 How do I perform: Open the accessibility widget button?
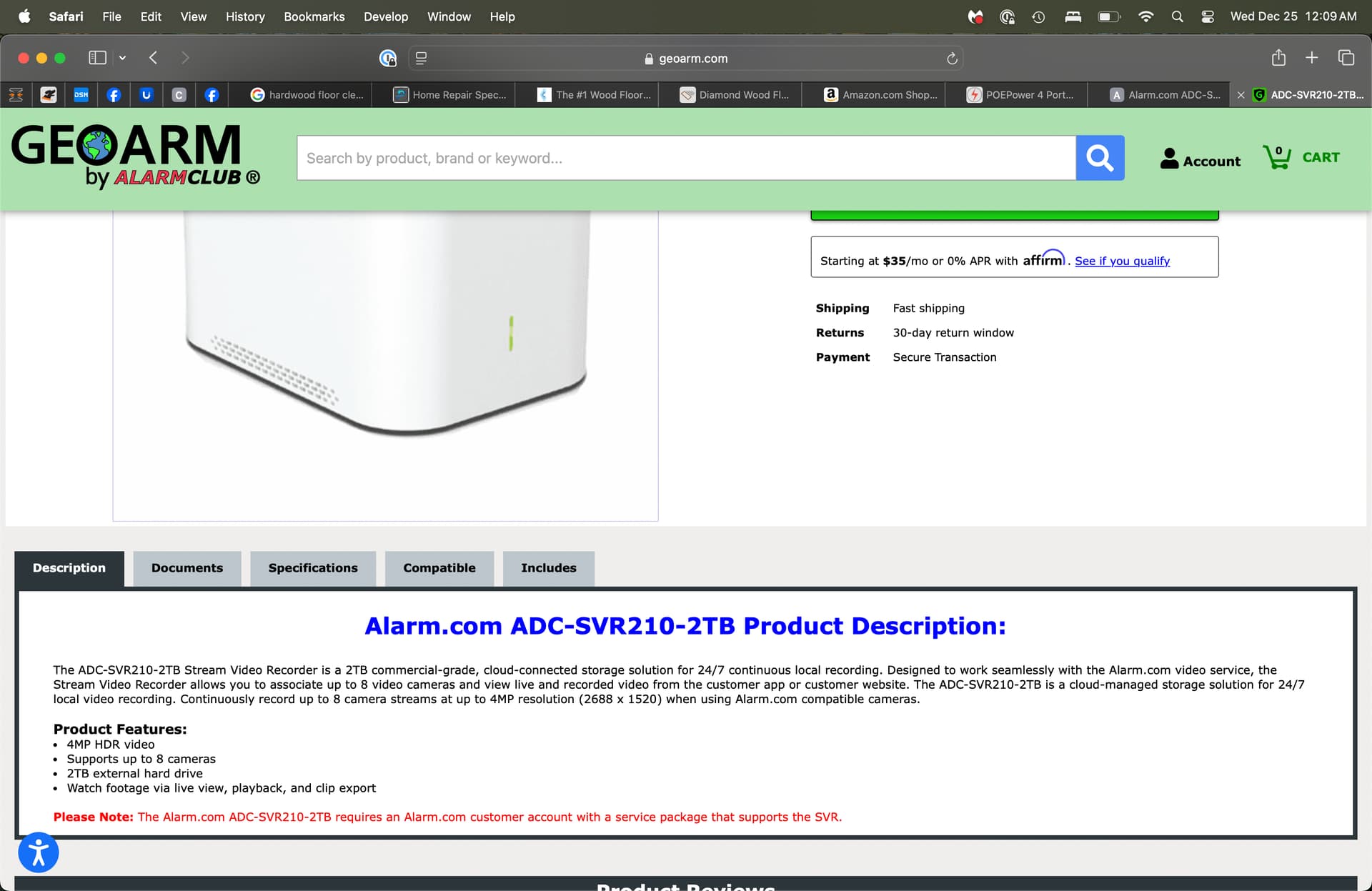click(x=39, y=852)
